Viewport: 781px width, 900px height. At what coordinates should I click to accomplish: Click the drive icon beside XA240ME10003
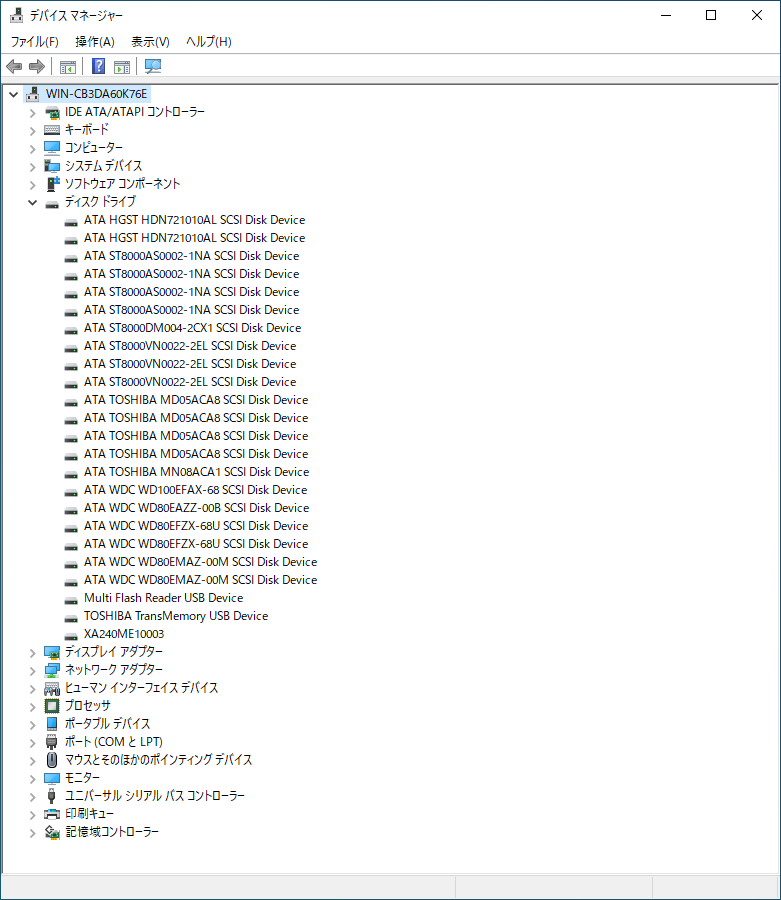[x=71, y=635]
